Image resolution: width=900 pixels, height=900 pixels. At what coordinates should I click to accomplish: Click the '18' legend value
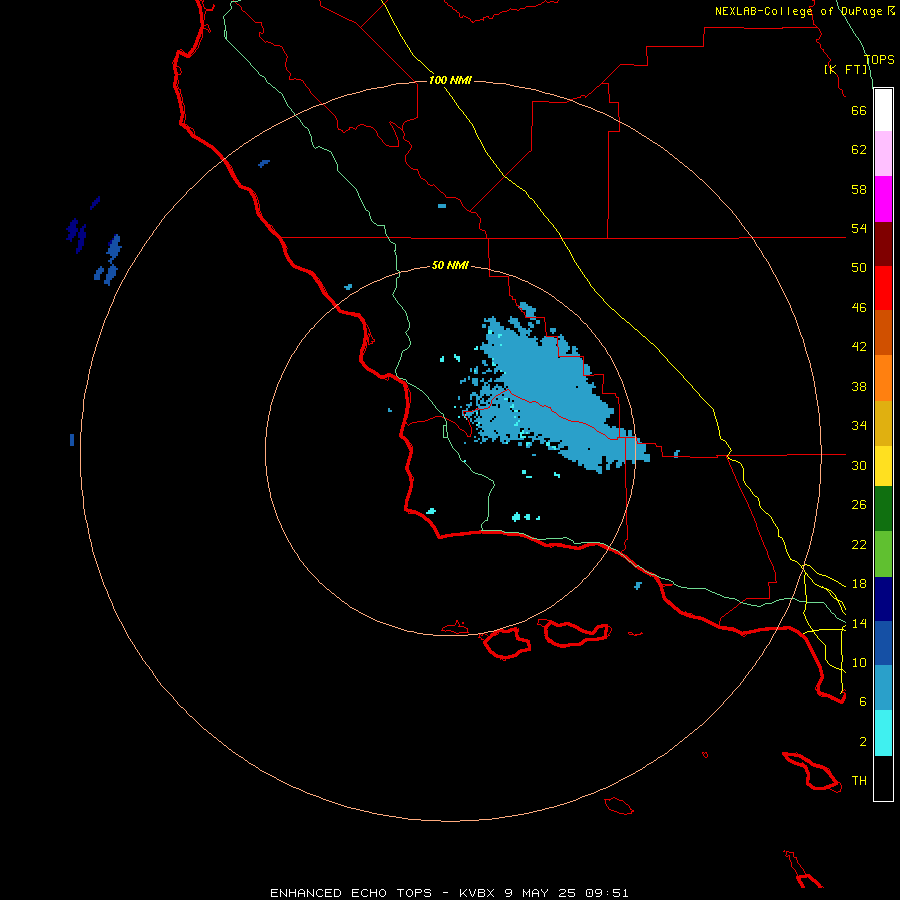[859, 584]
